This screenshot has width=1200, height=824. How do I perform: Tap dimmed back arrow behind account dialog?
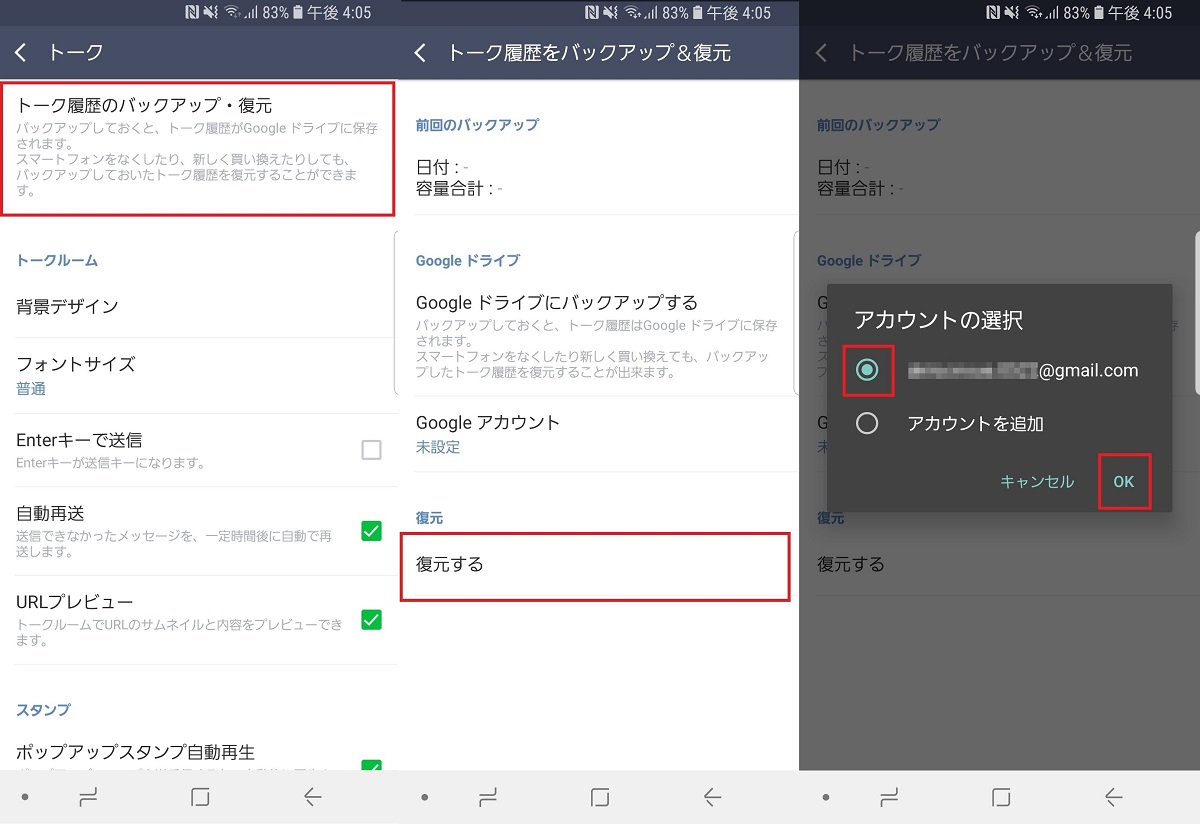[x=821, y=52]
